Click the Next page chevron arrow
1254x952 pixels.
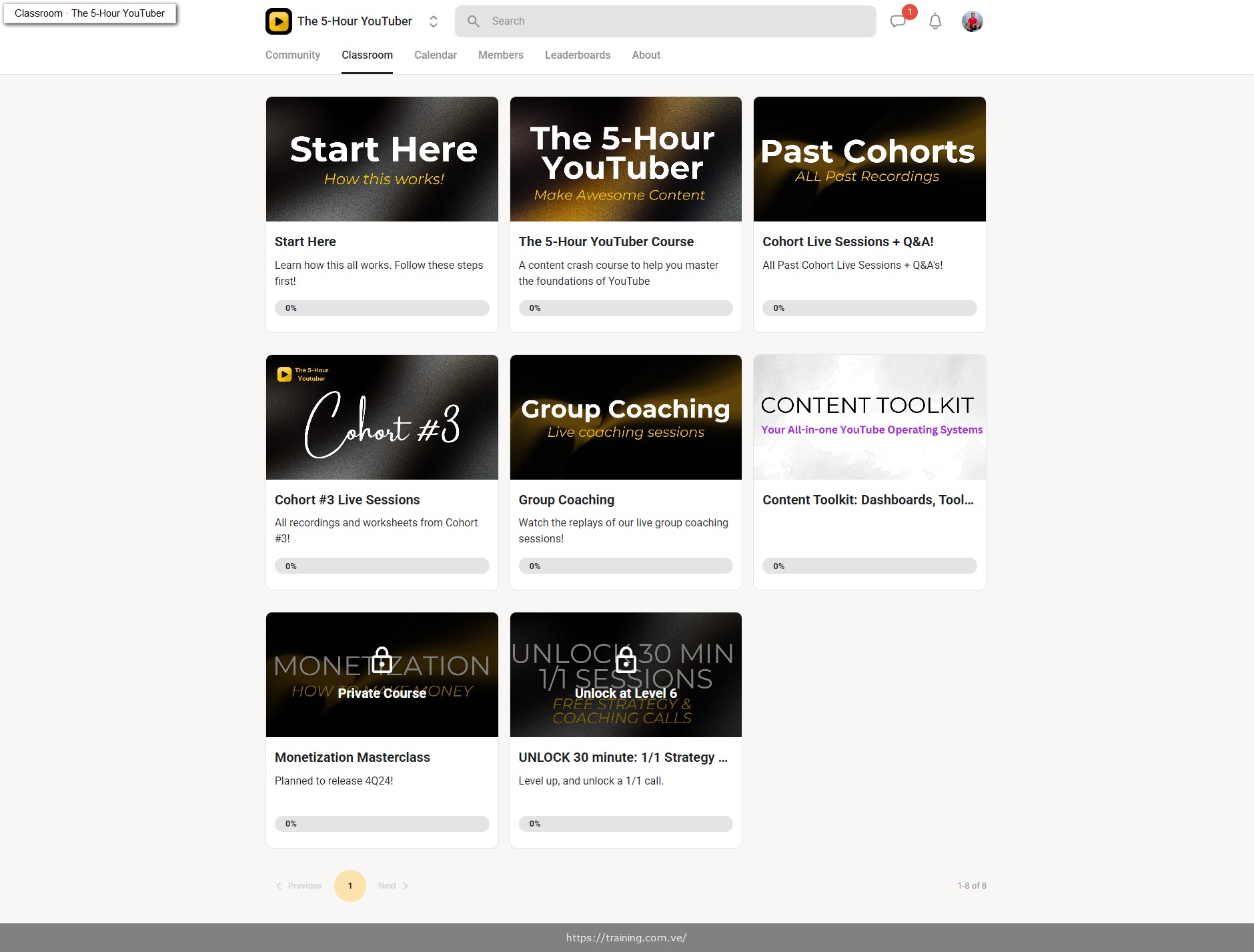coord(405,886)
